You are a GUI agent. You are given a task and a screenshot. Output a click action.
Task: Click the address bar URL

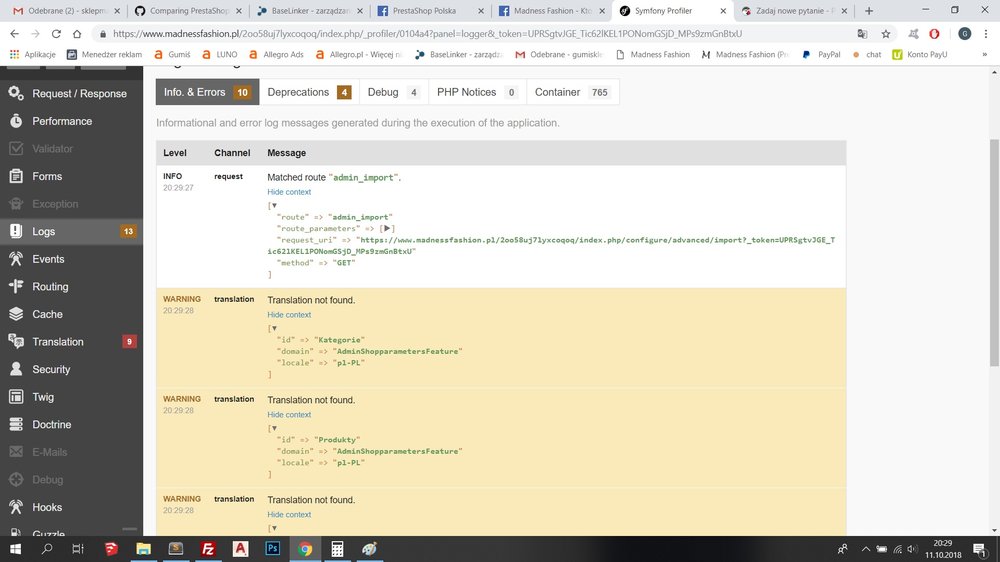coord(427,34)
